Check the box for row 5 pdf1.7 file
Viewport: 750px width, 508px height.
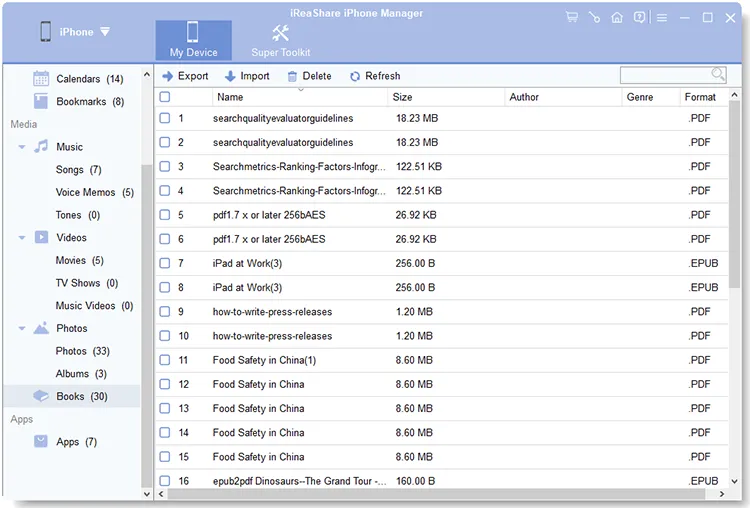coord(165,215)
